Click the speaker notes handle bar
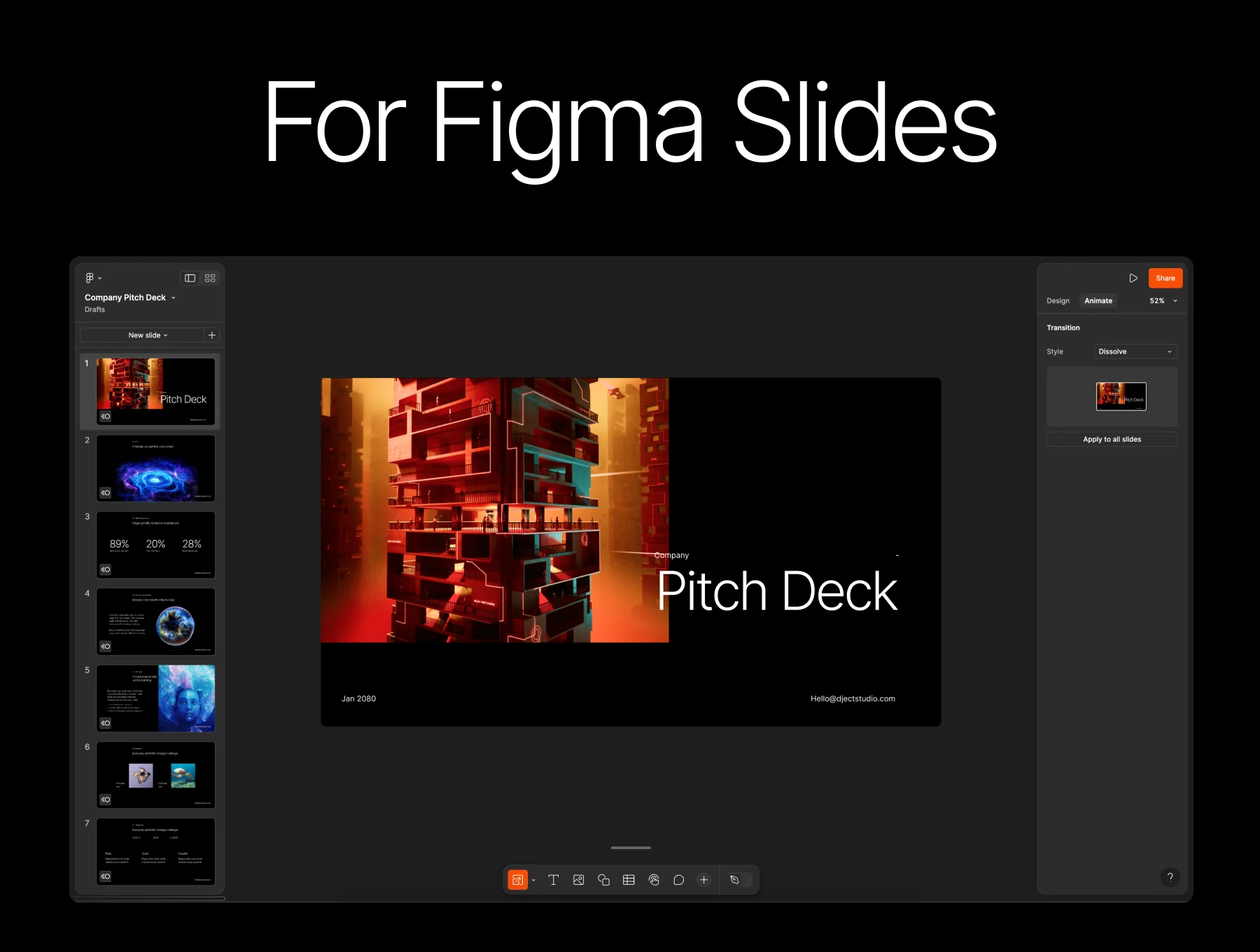This screenshot has width=1260, height=952. click(x=631, y=848)
